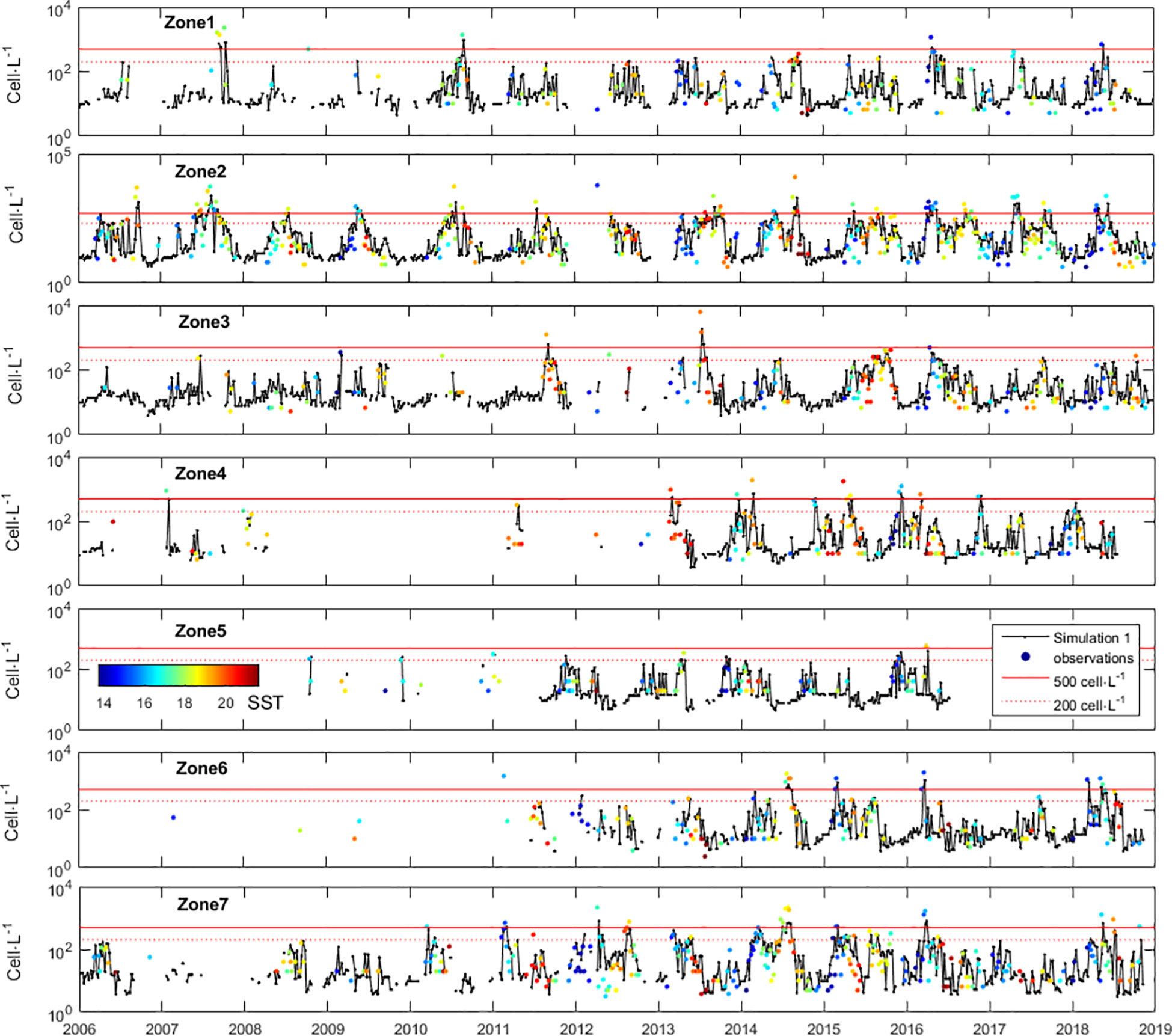Viewport: 1172px width, 1036px height.
Task: Click the Zone5 panel title
Action: coord(200,631)
